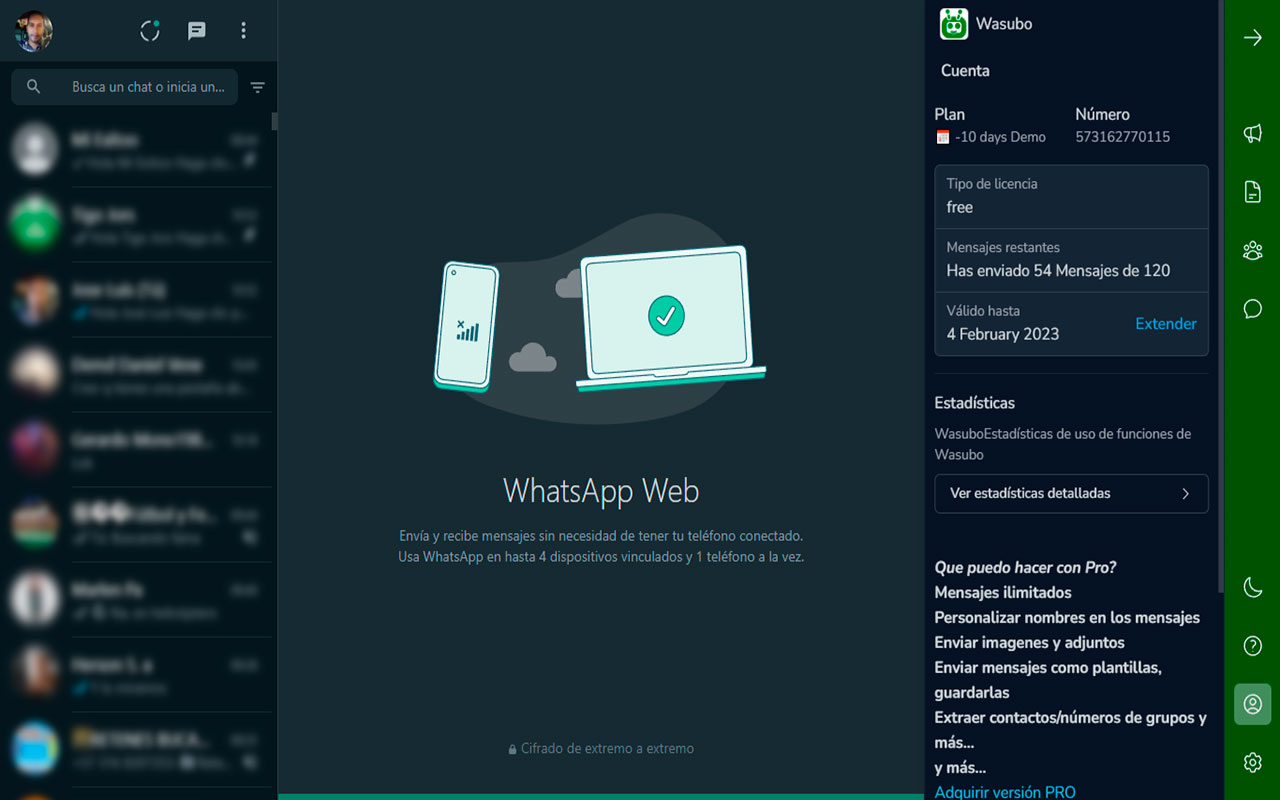Click the date '4 February 2023'

click(x=1003, y=334)
